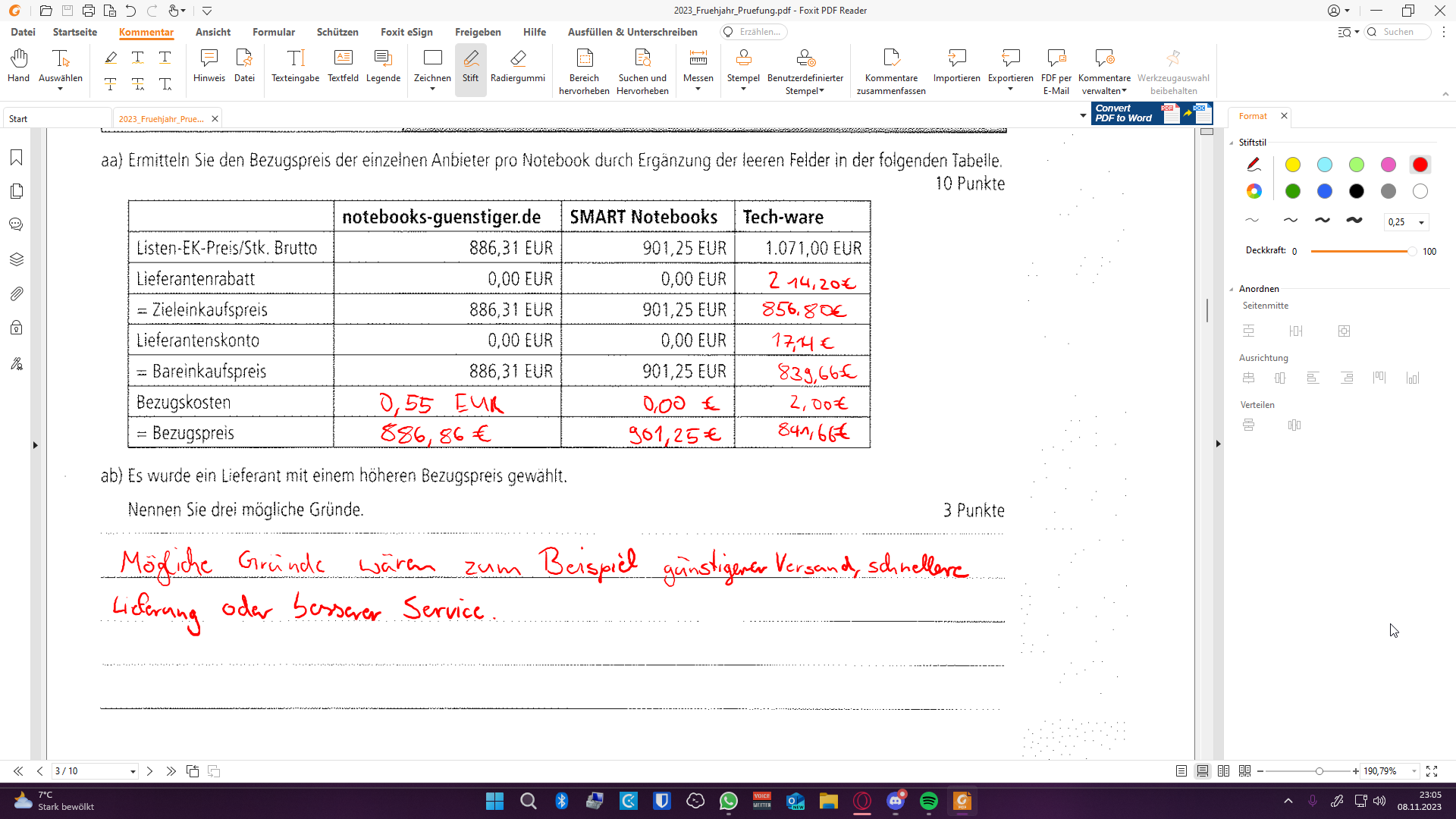This screenshot has width=1456, height=819.
Task: Collapse the Stiftstil section
Action: tap(1232, 143)
